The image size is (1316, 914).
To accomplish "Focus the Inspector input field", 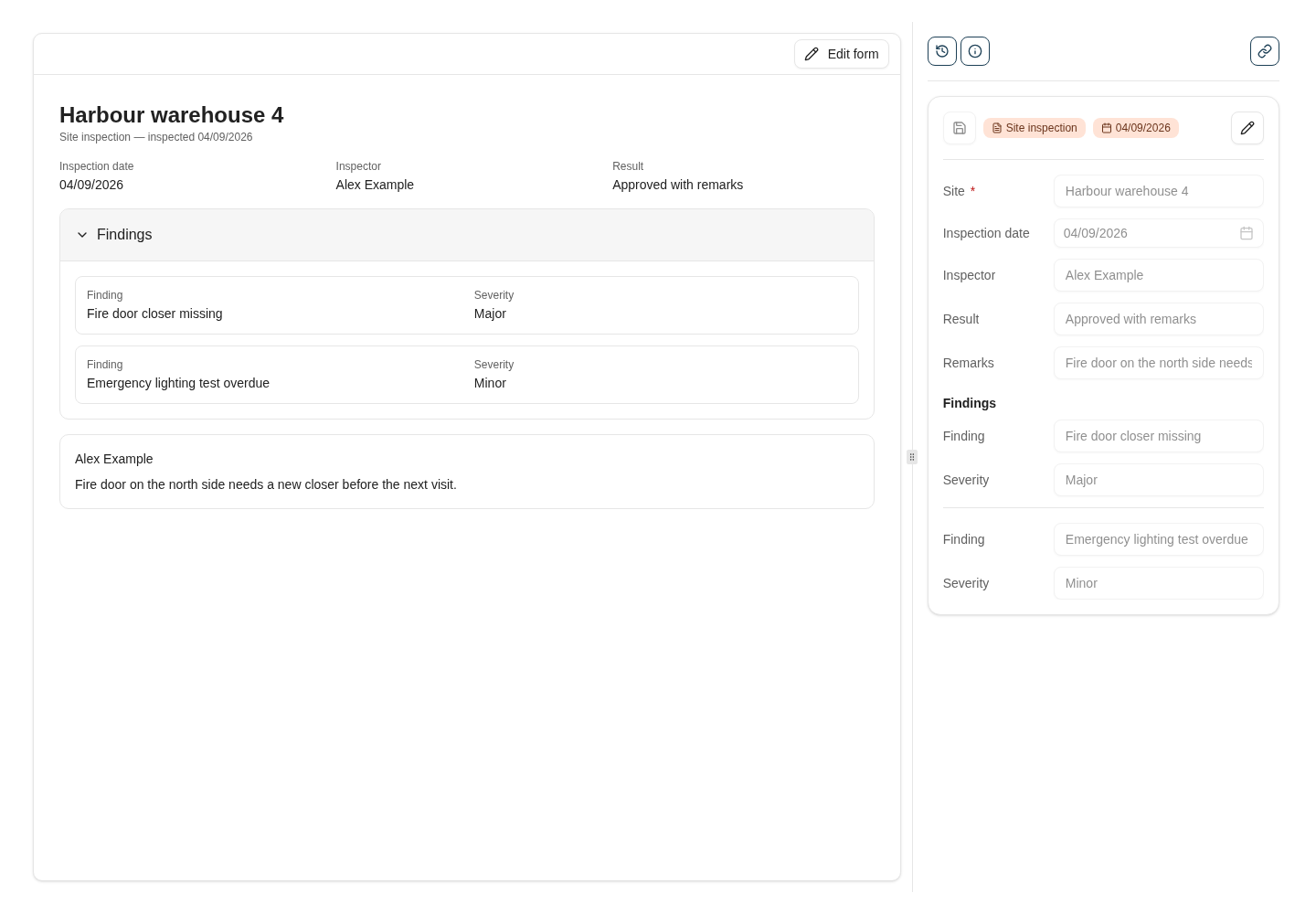I will tap(1158, 275).
